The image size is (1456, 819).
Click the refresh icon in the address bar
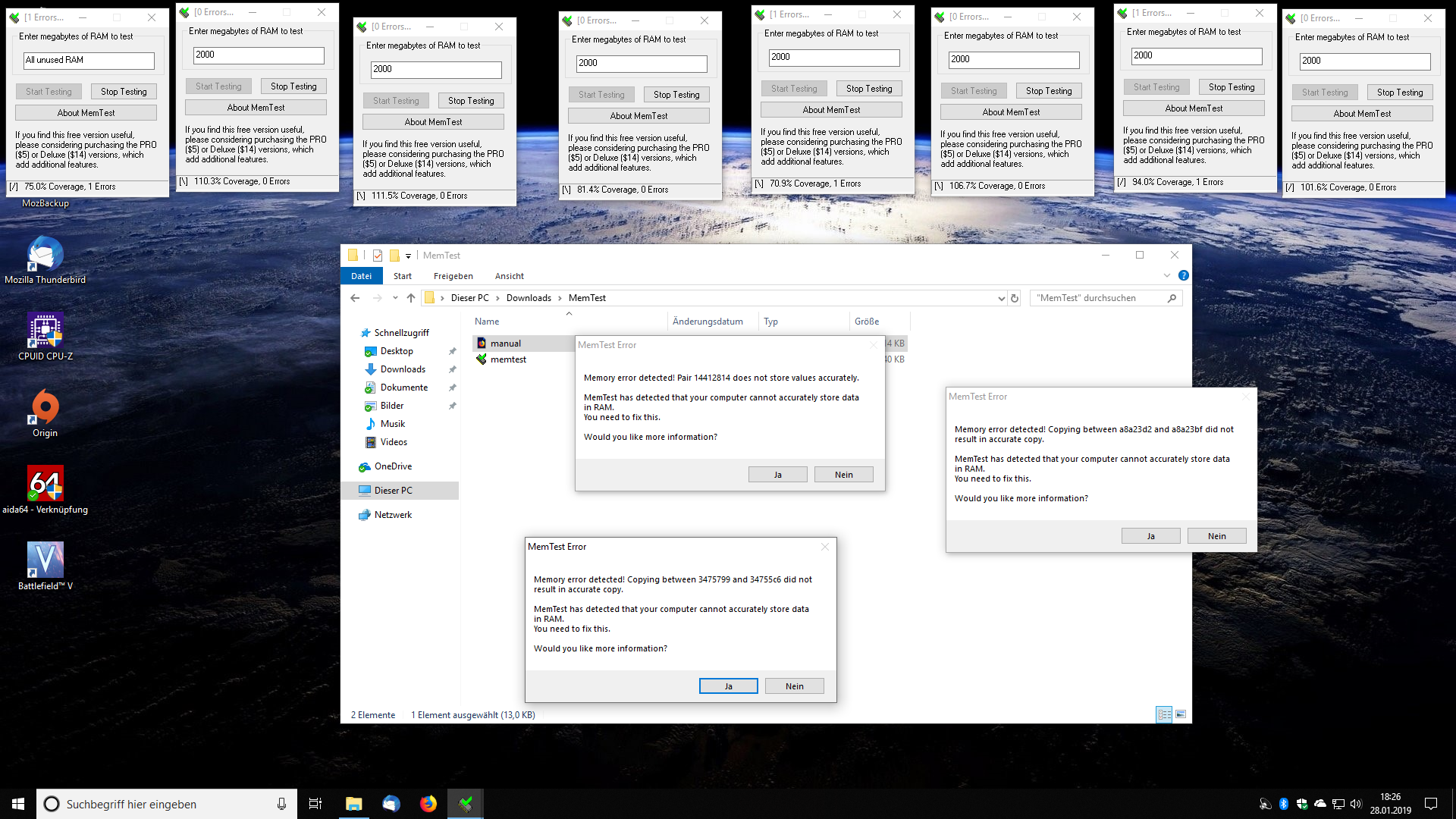tap(1015, 298)
